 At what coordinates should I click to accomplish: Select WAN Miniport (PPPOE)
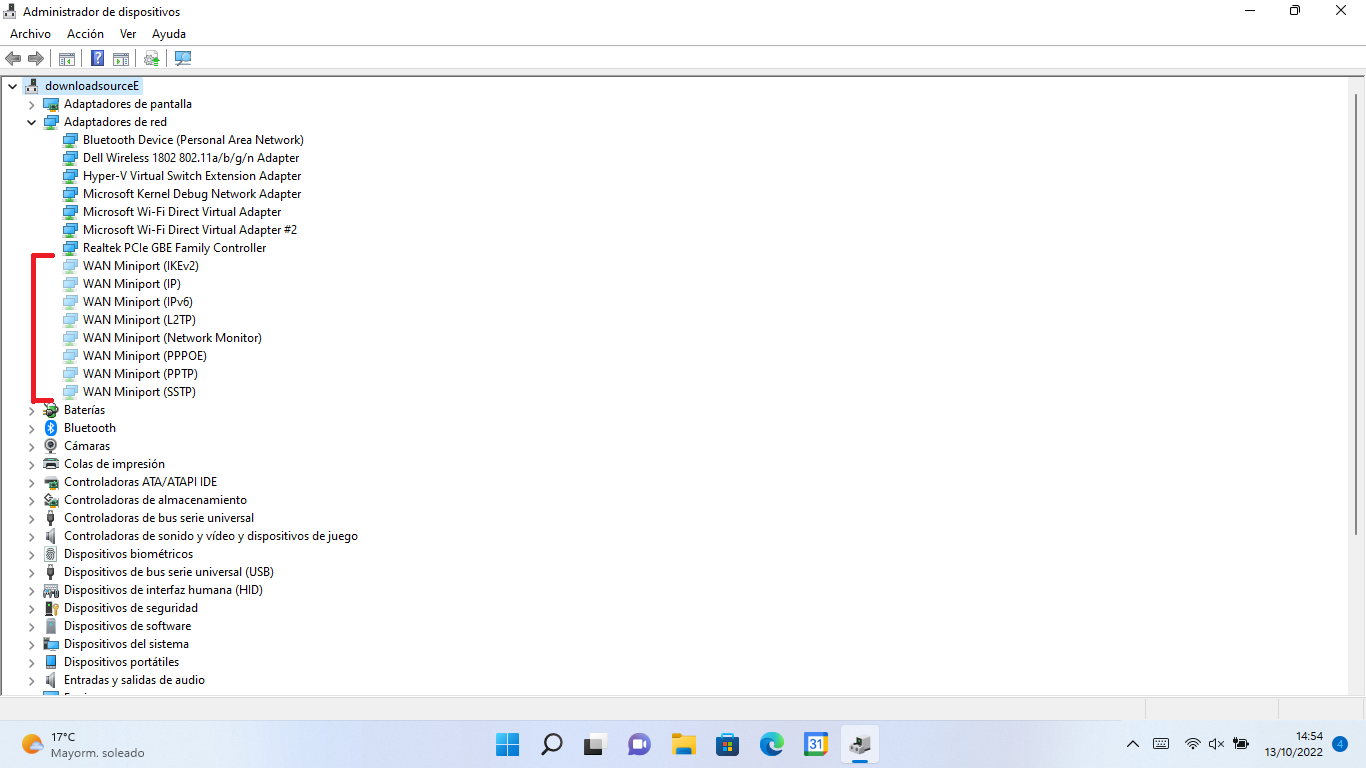coord(145,356)
